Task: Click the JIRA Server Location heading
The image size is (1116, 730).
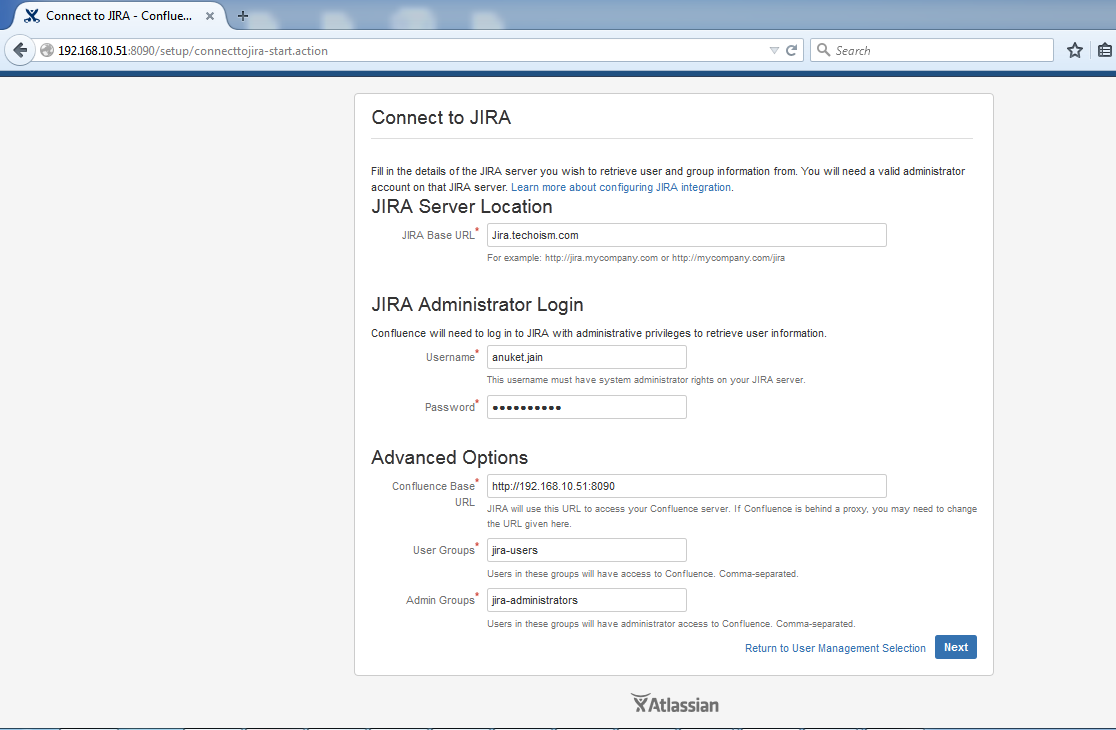Action: pos(461,206)
